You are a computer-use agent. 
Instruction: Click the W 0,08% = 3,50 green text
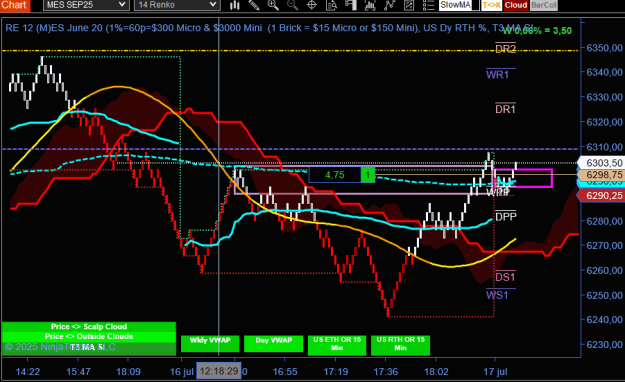coord(537,31)
